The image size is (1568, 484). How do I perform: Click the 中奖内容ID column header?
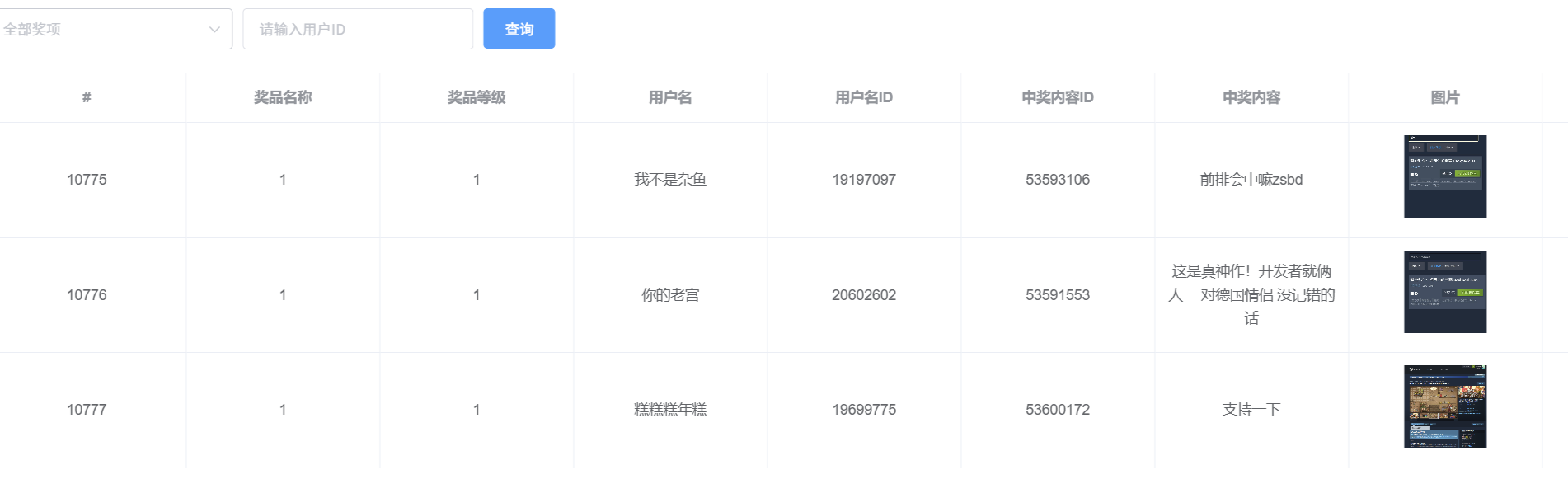(1057, 97)
